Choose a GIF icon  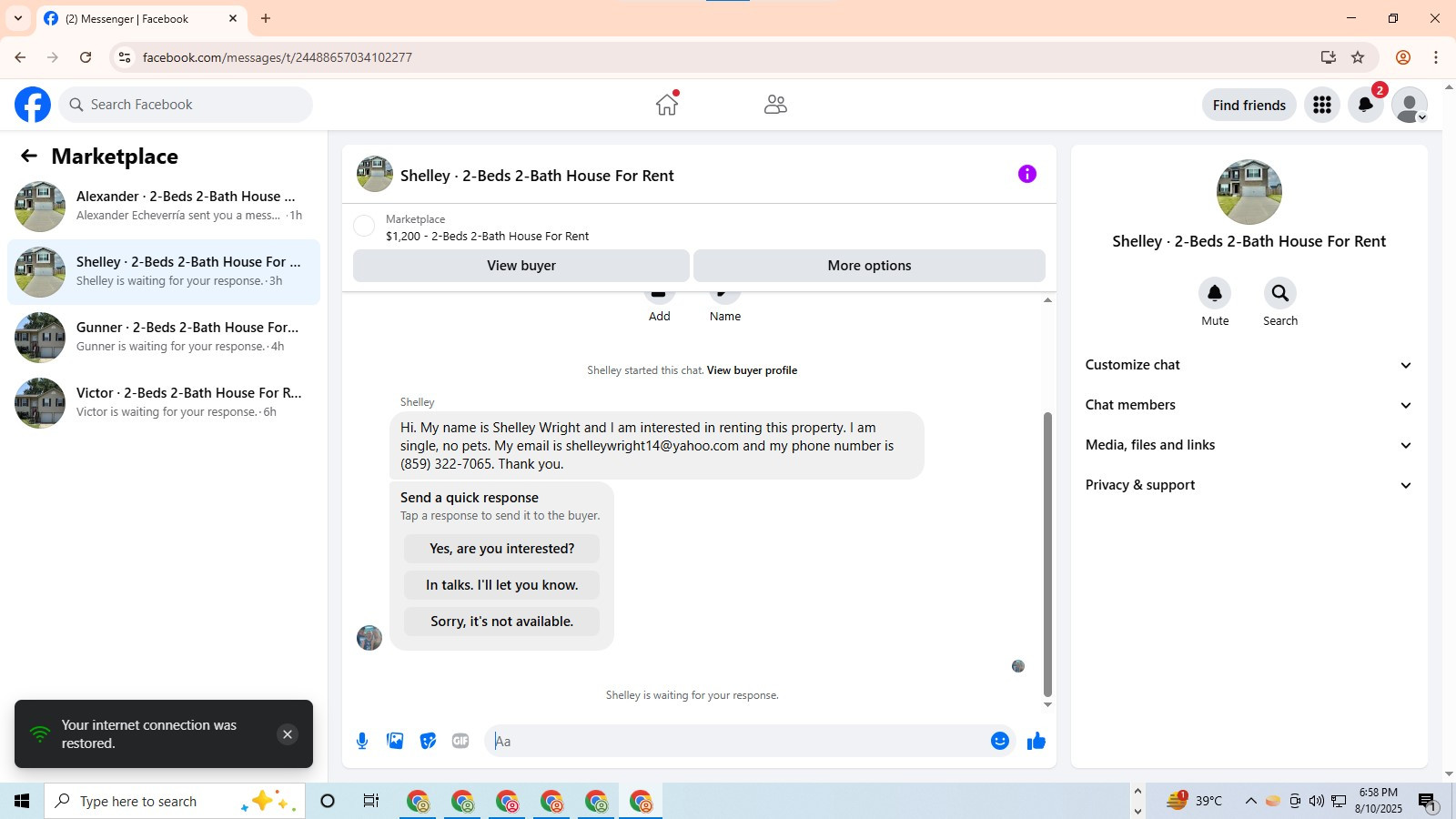pos(460,741)
